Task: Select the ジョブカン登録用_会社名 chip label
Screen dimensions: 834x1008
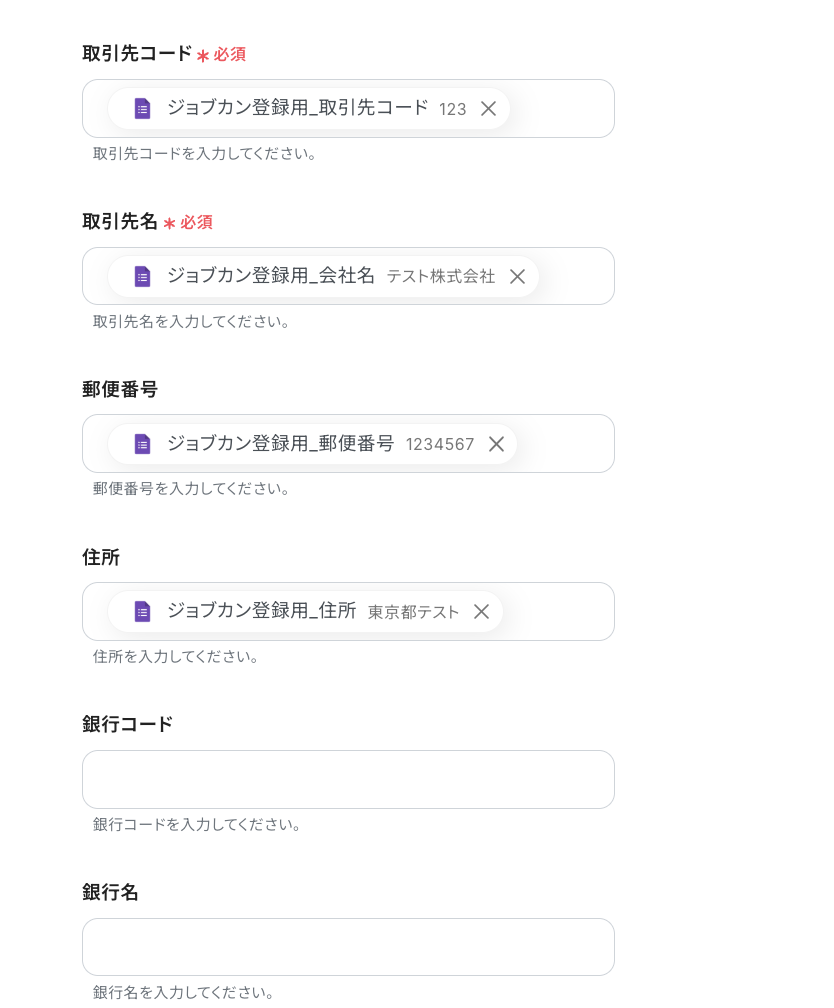Action: click(270, 276)
